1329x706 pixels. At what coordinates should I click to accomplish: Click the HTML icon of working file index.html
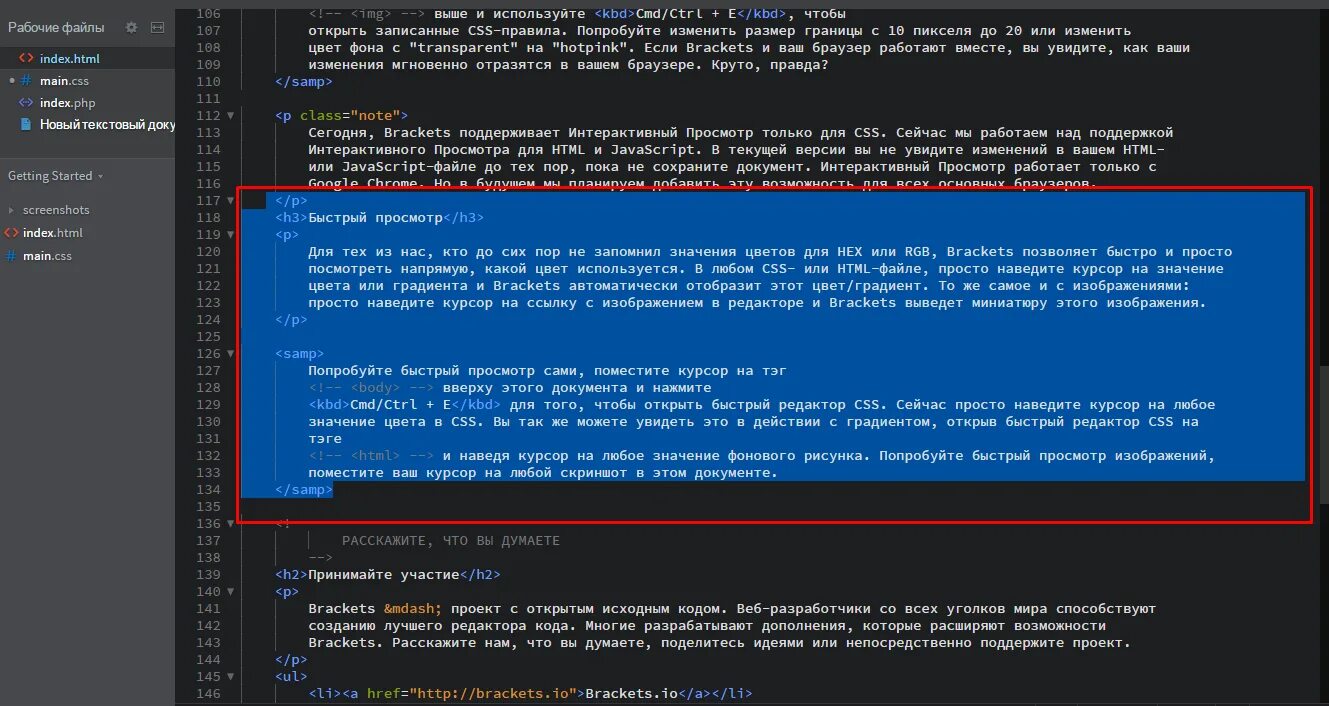click(x=27, y=58)
